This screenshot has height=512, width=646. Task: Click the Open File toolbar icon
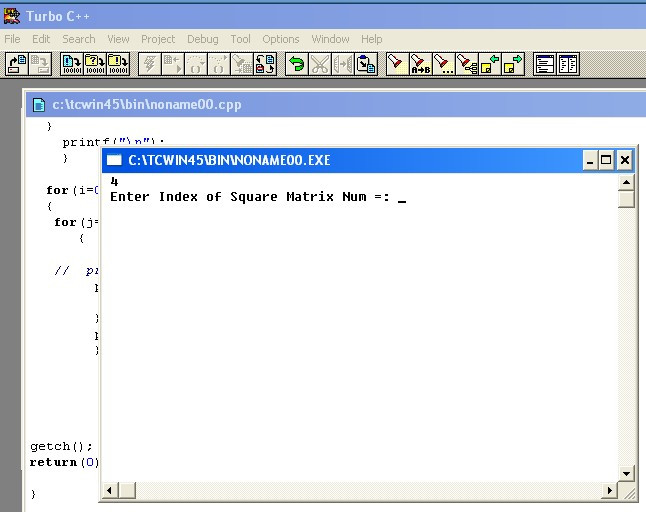(17, 64)
